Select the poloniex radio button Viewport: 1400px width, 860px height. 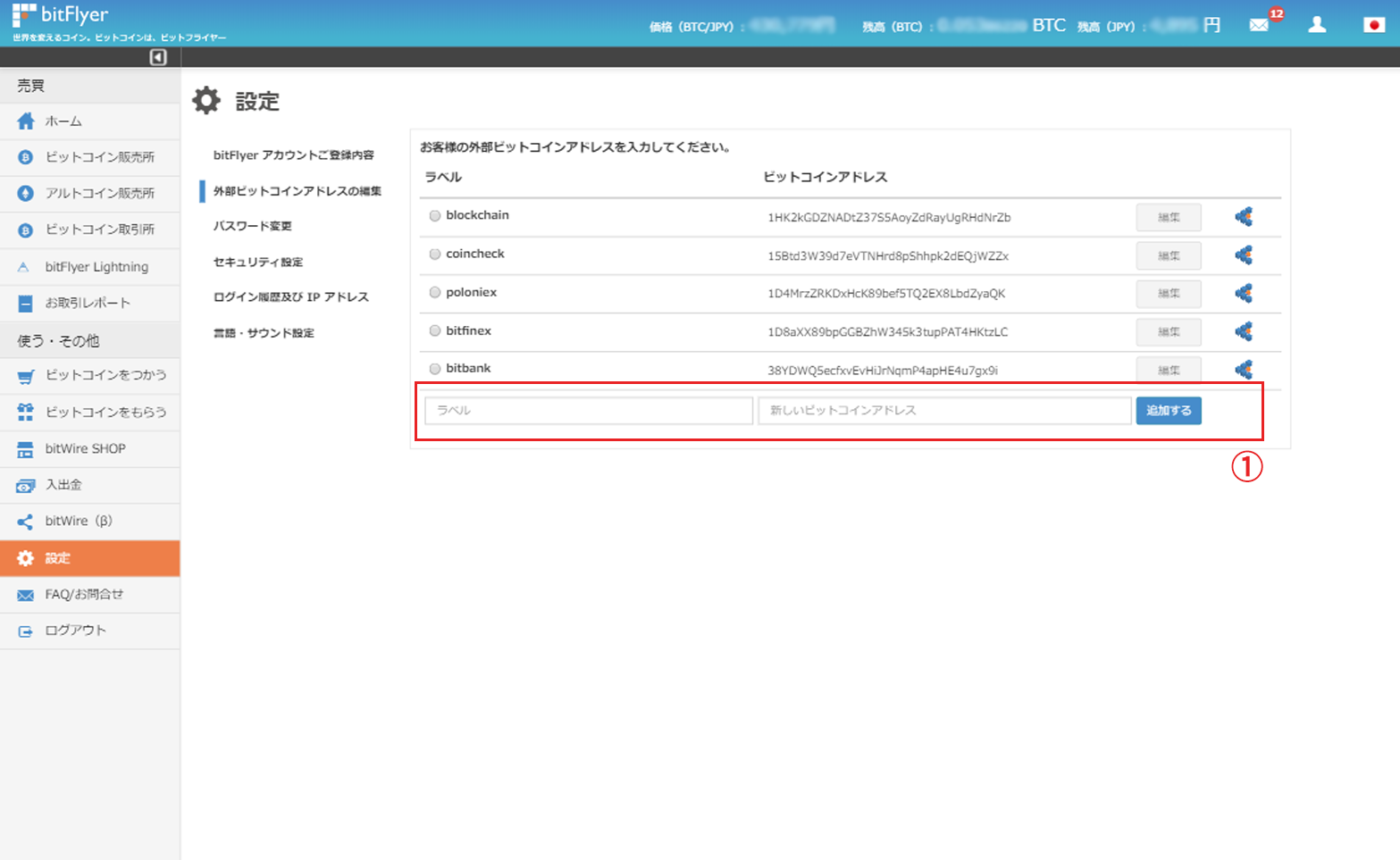435,292
